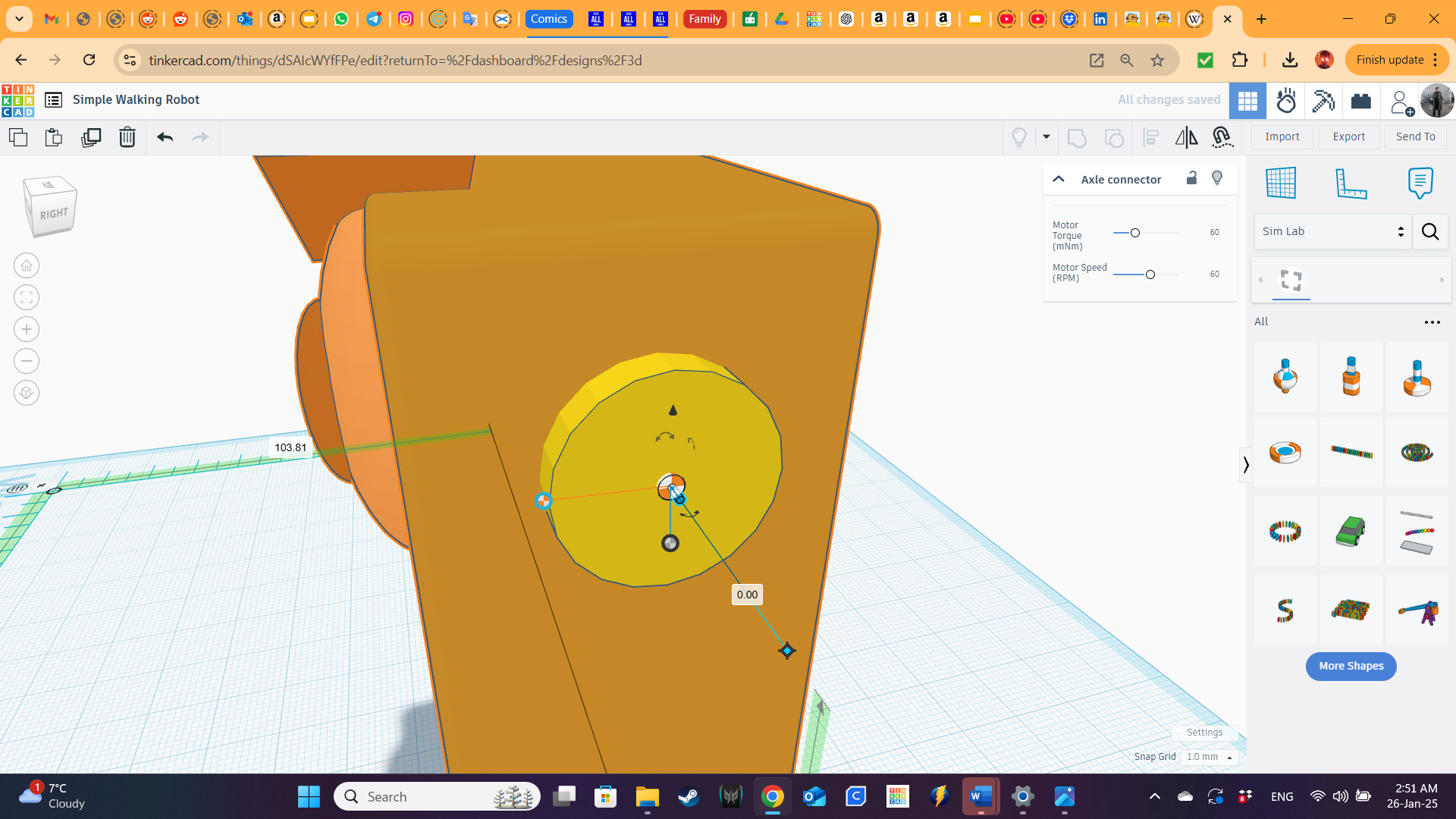Image resolution: width=1456 pixels, height=819 pixels.
Task: Adjust the Motor Speed slider
Action: click(x=1150, y=274)
